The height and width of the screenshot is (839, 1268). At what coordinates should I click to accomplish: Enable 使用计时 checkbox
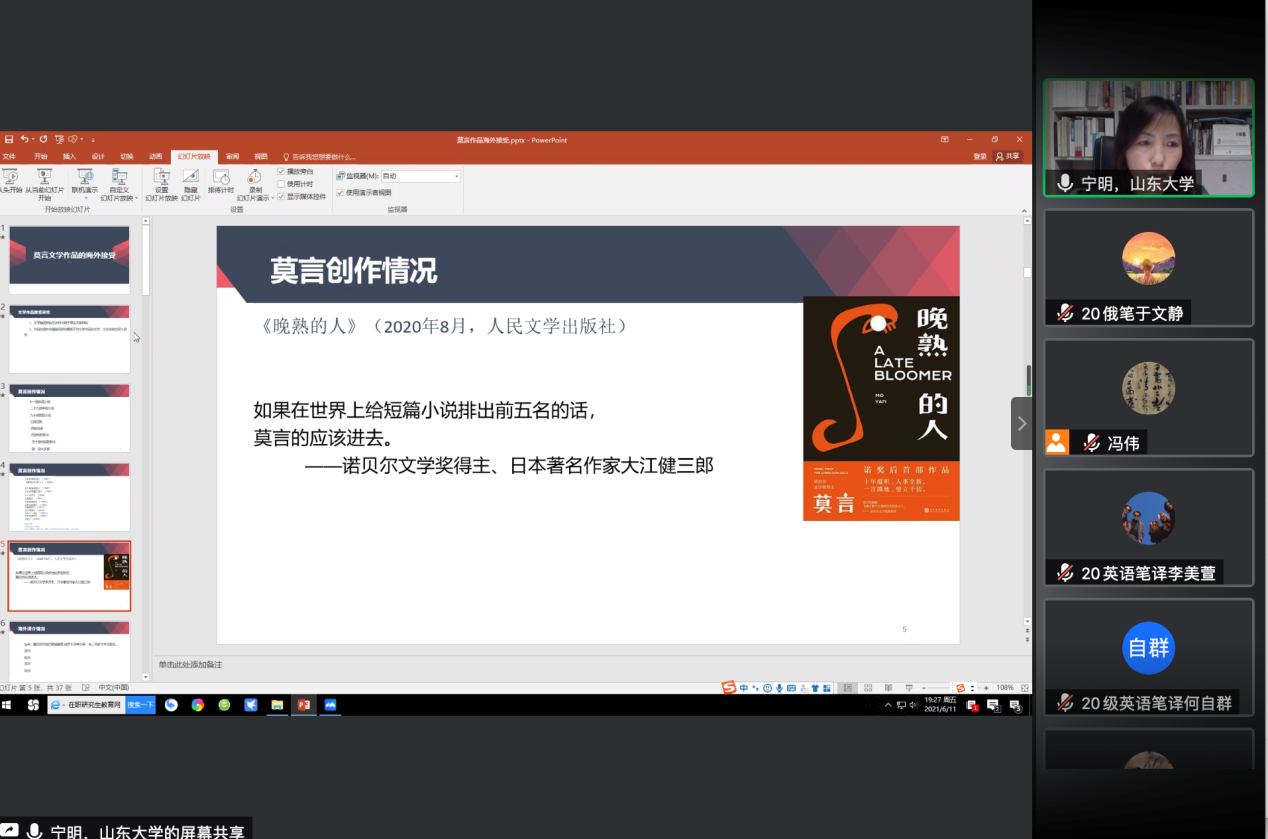click(x=281, y=184)
